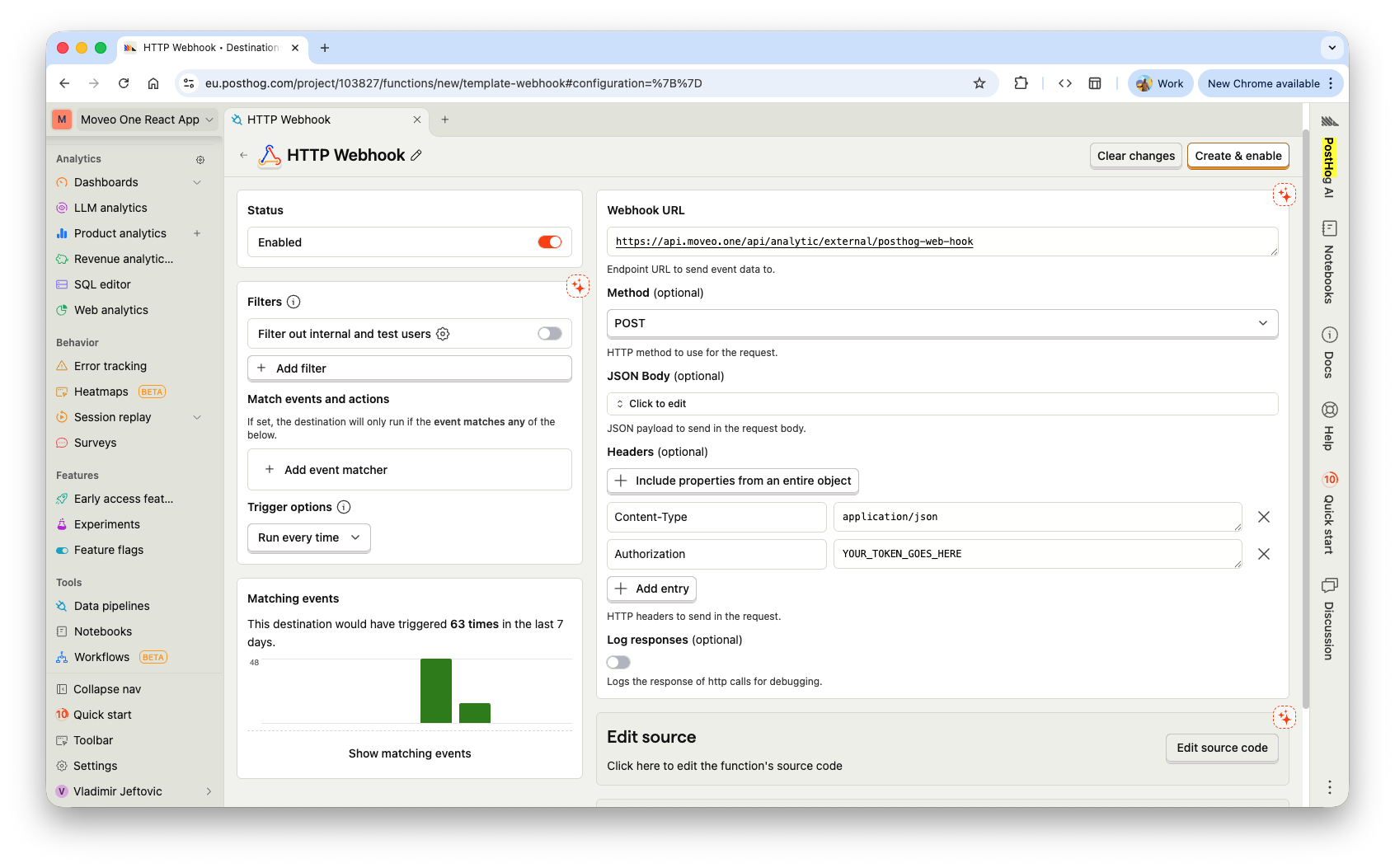The image size is (1395, 868).
Task: Click the Add filter button
Action: (x=410, y=368)
